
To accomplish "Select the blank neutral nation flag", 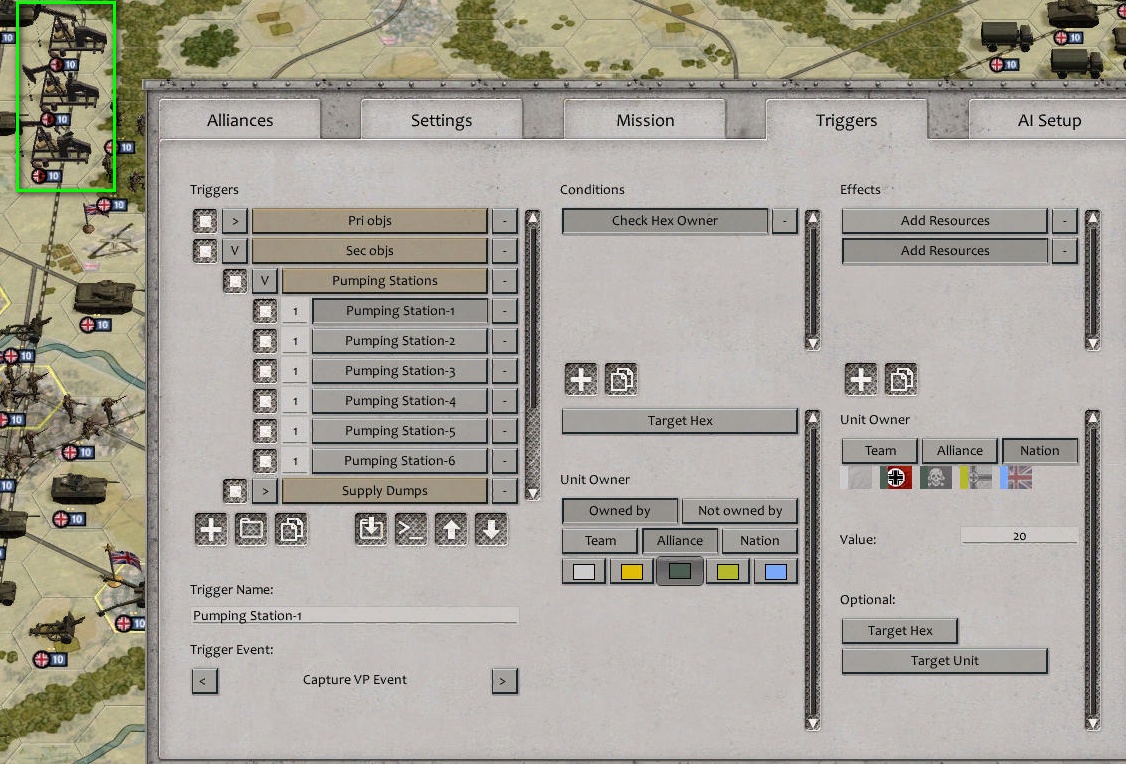I will coord(856,478).
